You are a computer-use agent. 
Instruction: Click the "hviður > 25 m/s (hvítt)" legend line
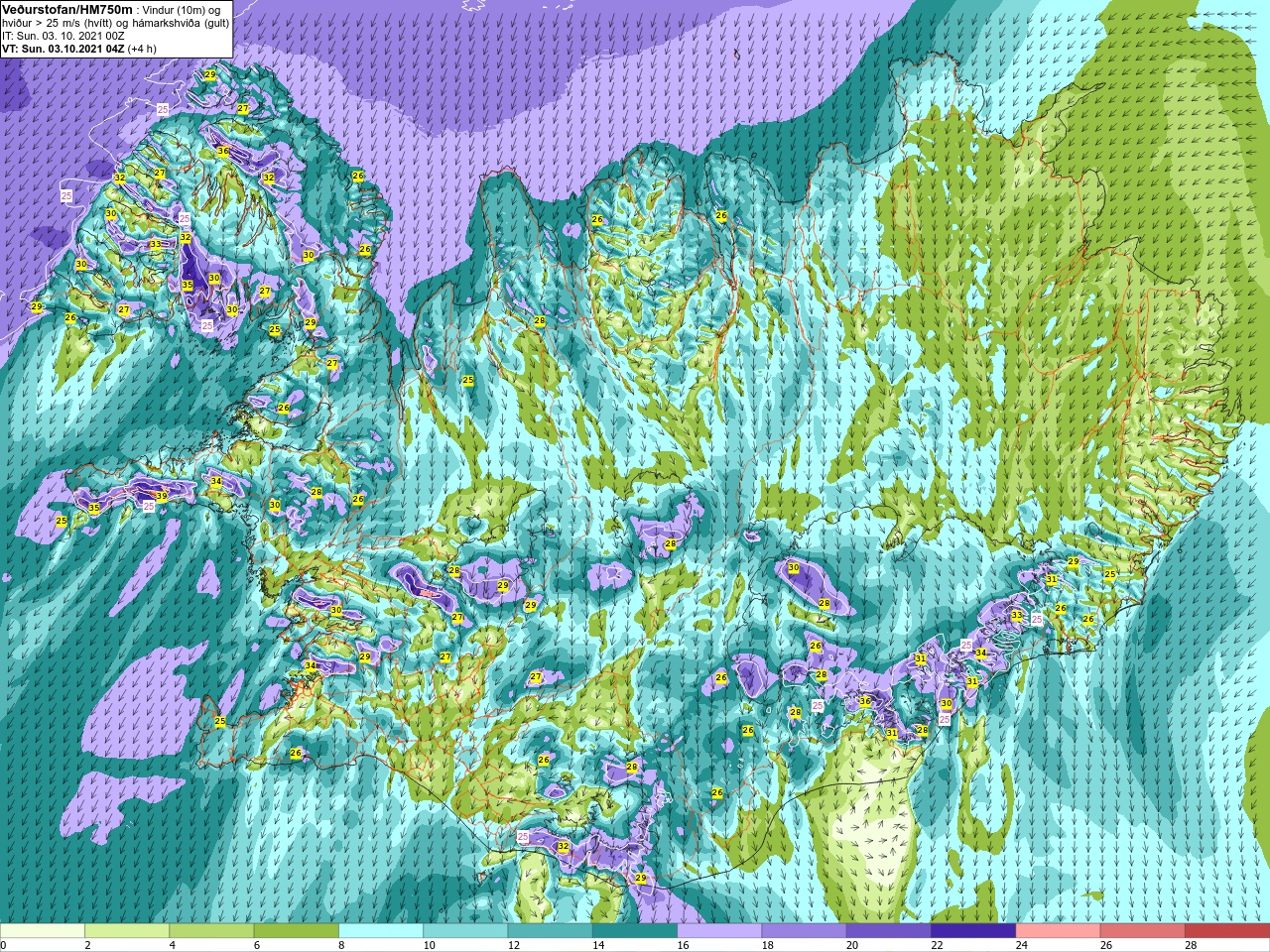59,22
